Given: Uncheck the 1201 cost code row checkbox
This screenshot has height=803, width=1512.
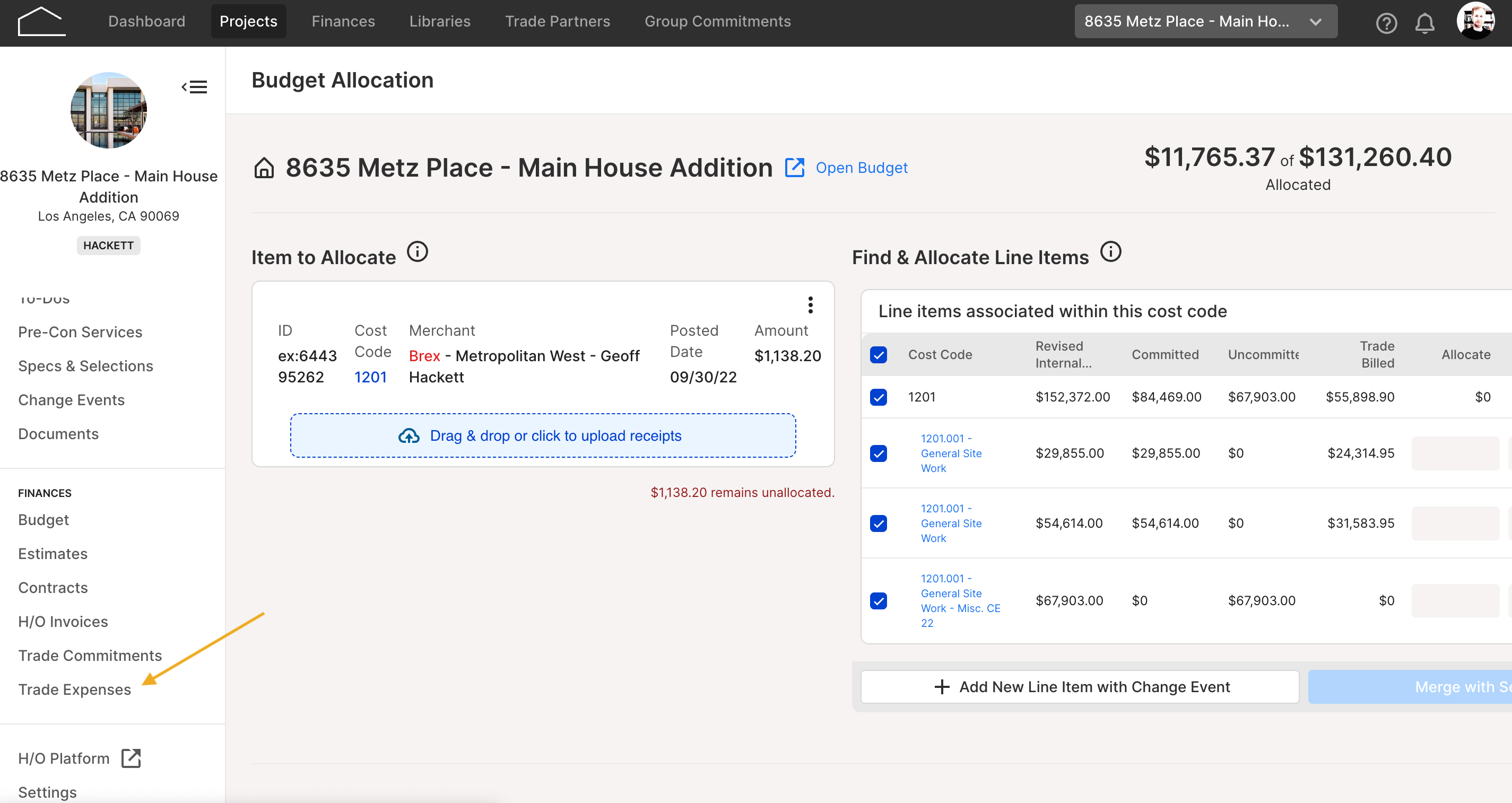Looking at the screenshot, I should pyautogui.click(x=878, y=397).
